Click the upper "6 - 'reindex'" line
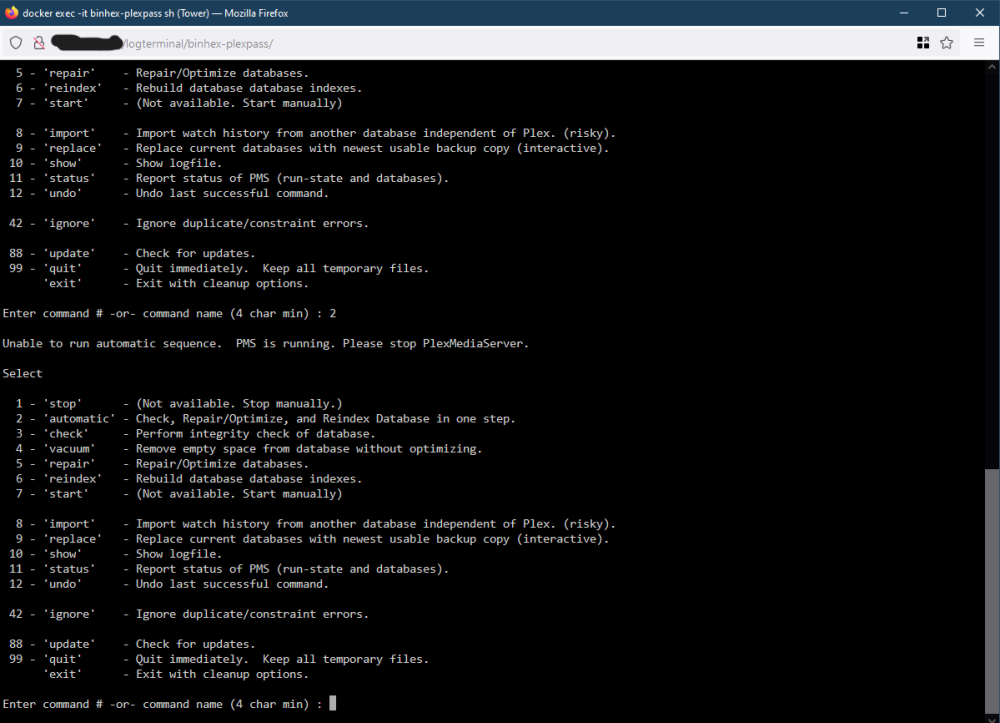Image resolution: width=1000 pixels, height=723 pixels. [189, 88]
